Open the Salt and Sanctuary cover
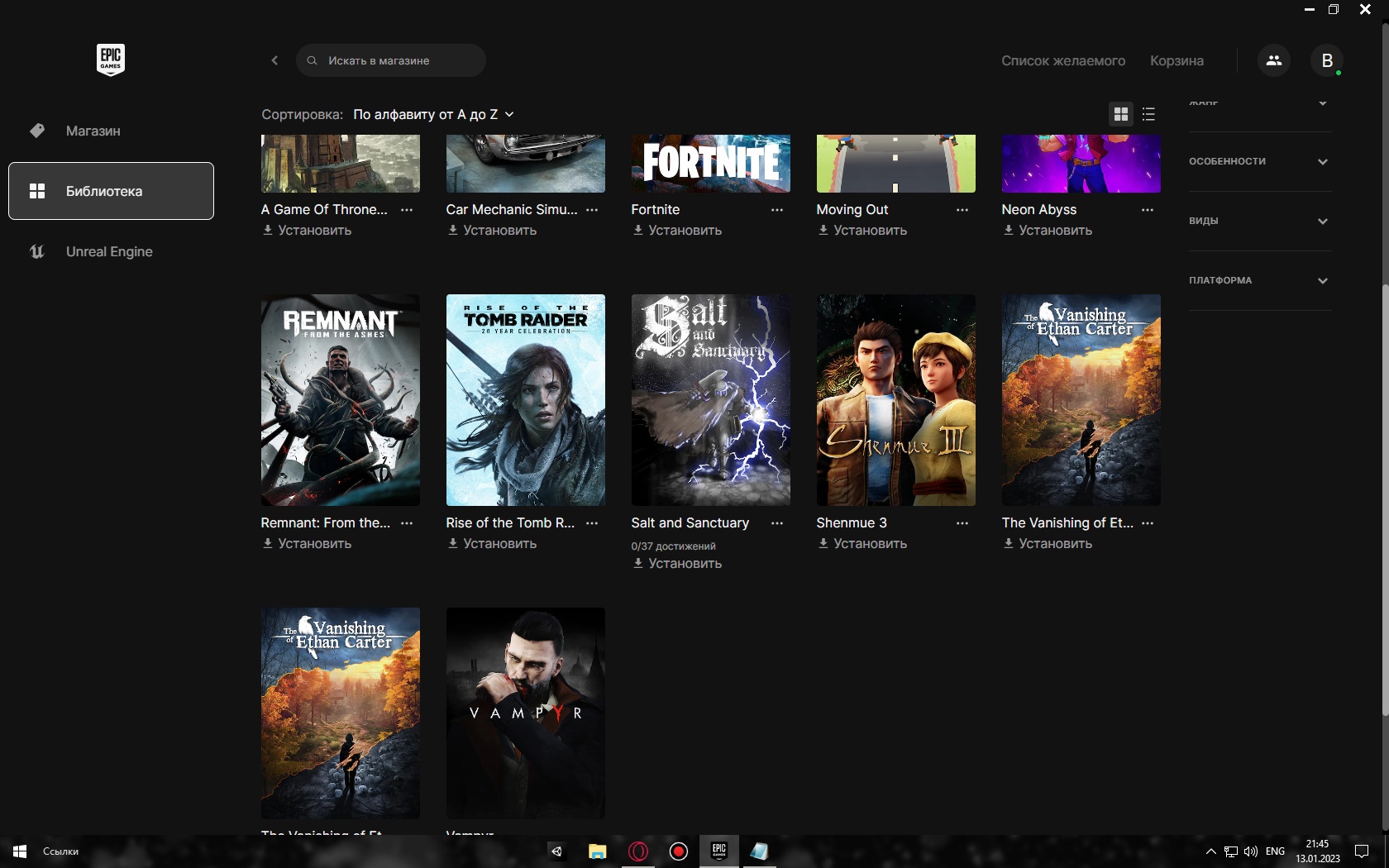 711,400
